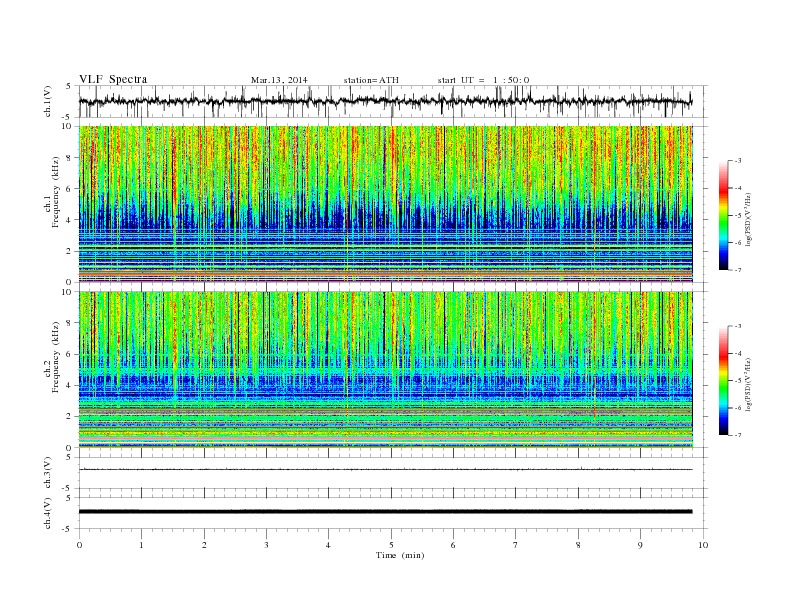Click time axis tick label '9'
This screenshot has width=792, height=612.
(640, 545)
